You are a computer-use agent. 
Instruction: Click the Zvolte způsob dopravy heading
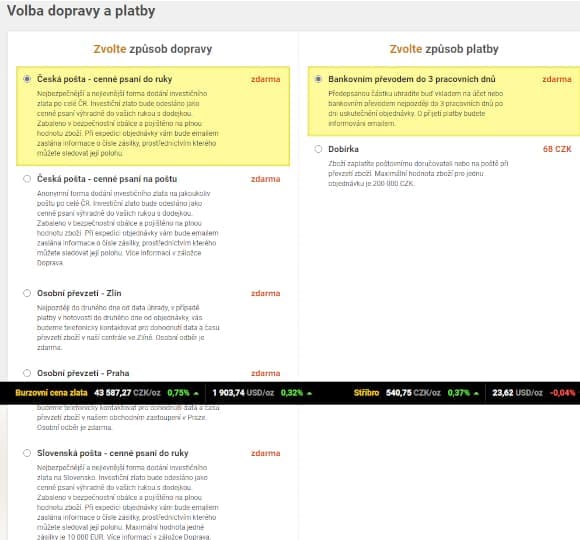point(152,49)
